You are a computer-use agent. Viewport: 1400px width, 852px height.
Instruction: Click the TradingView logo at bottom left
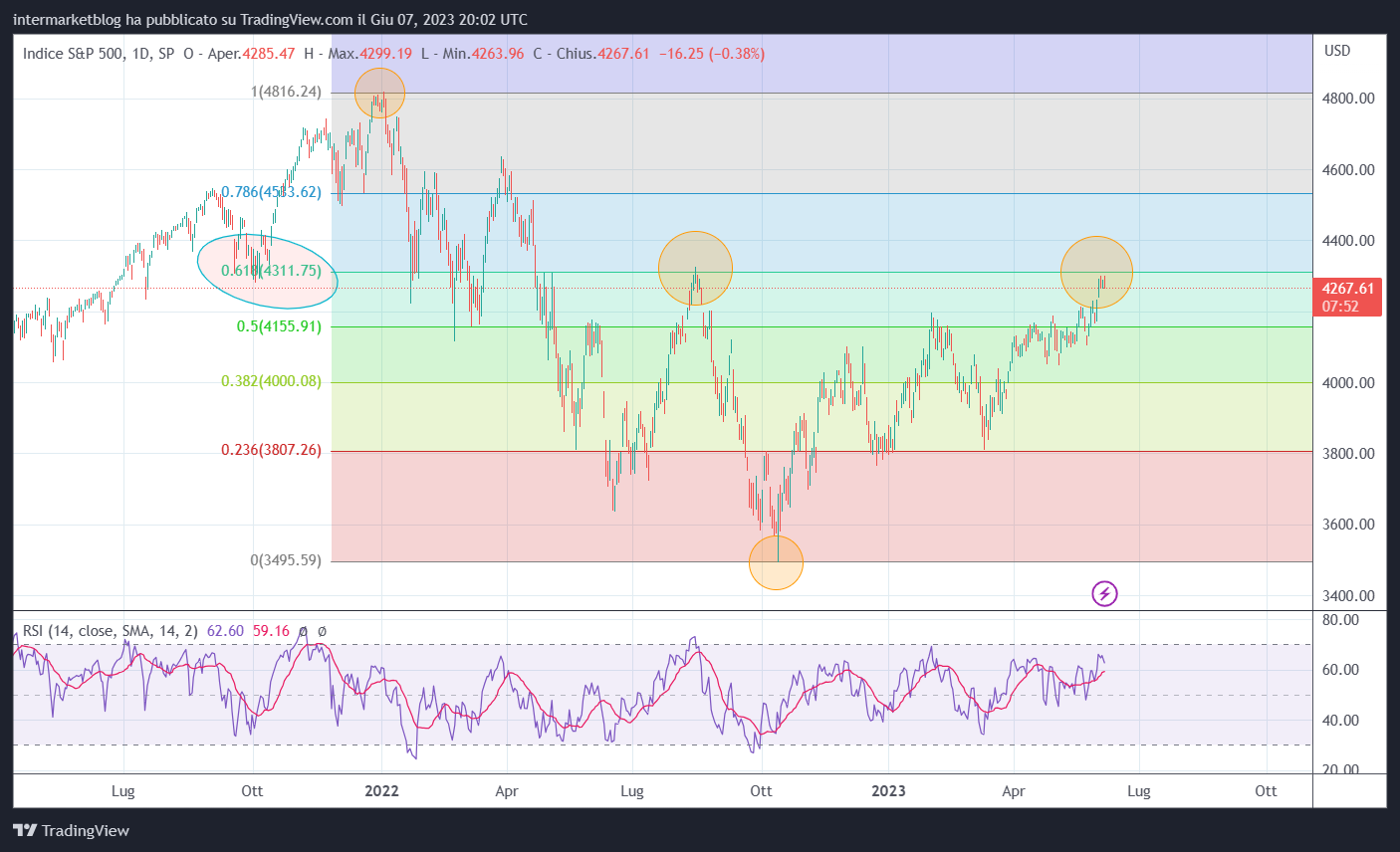tap(72, 830)
